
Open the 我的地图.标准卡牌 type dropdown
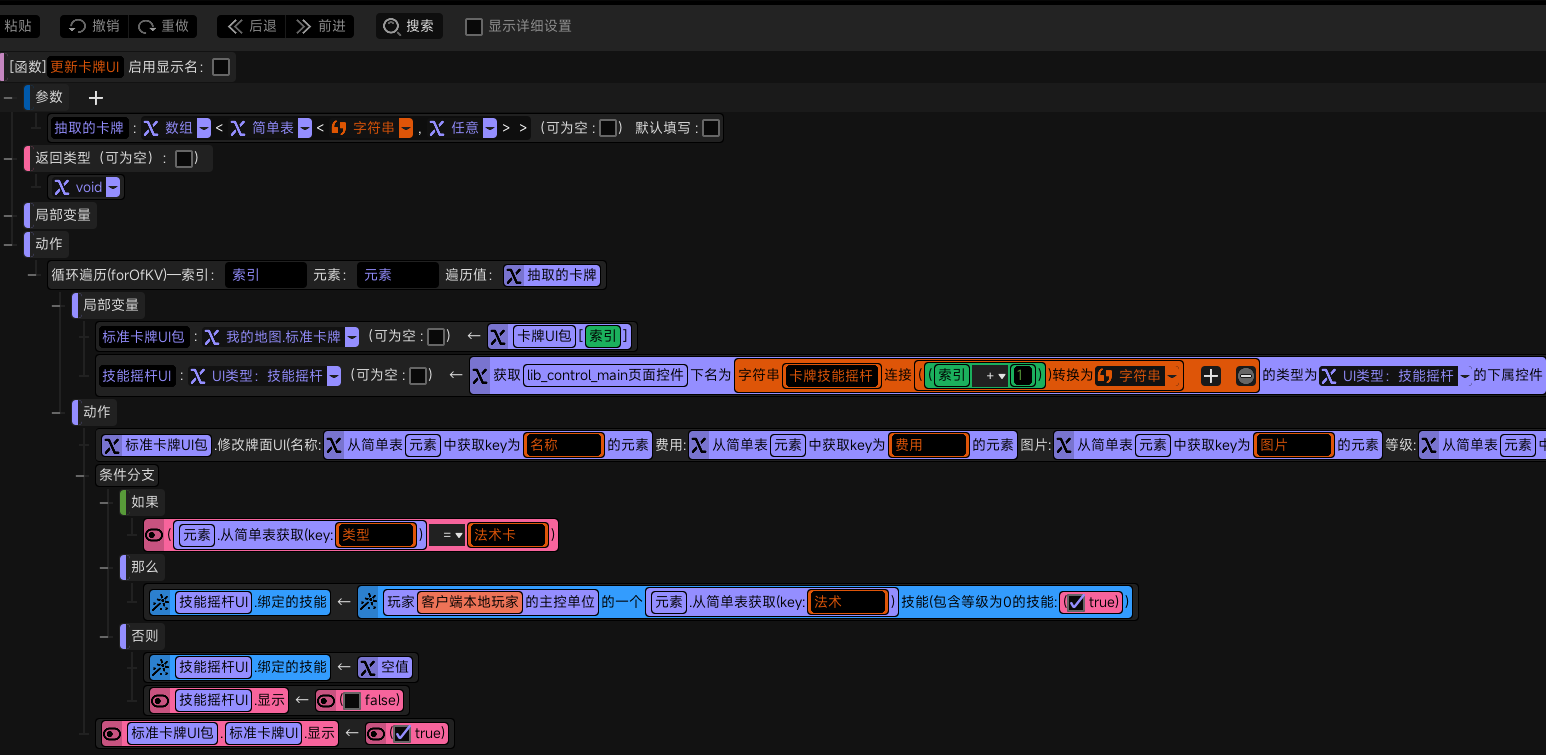352,337
